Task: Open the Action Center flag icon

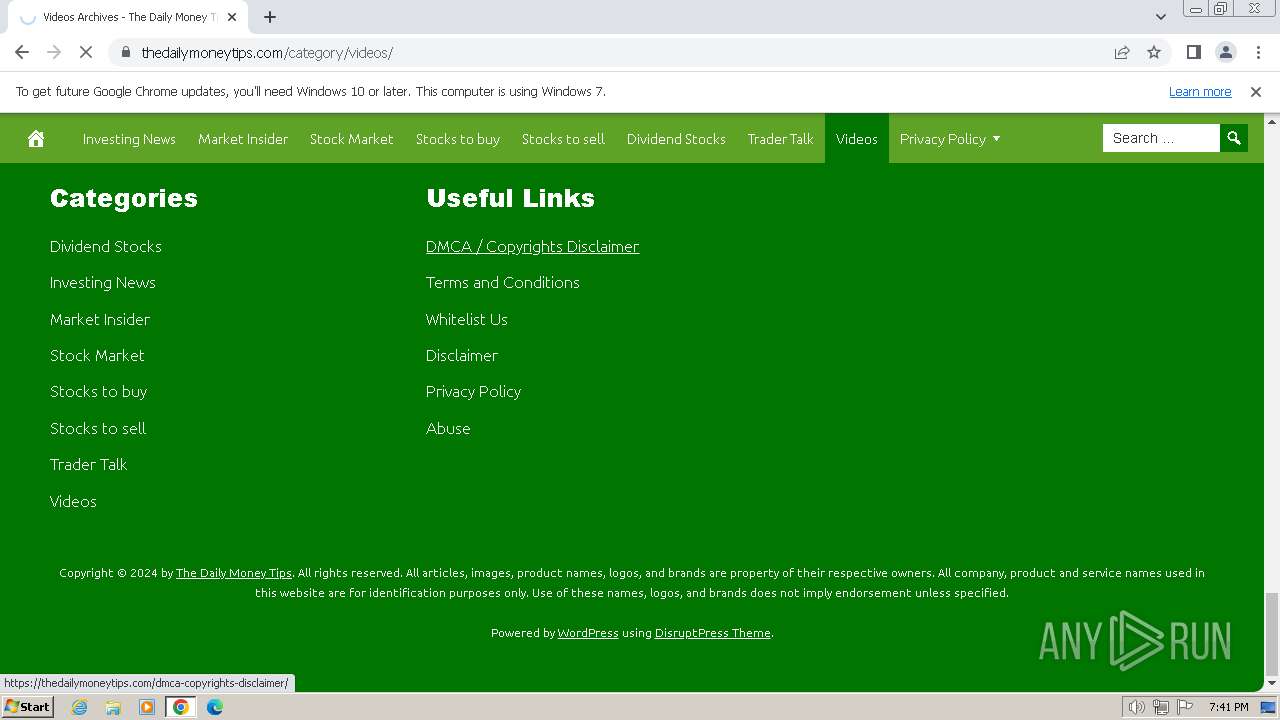Action: click(1186, 707)
